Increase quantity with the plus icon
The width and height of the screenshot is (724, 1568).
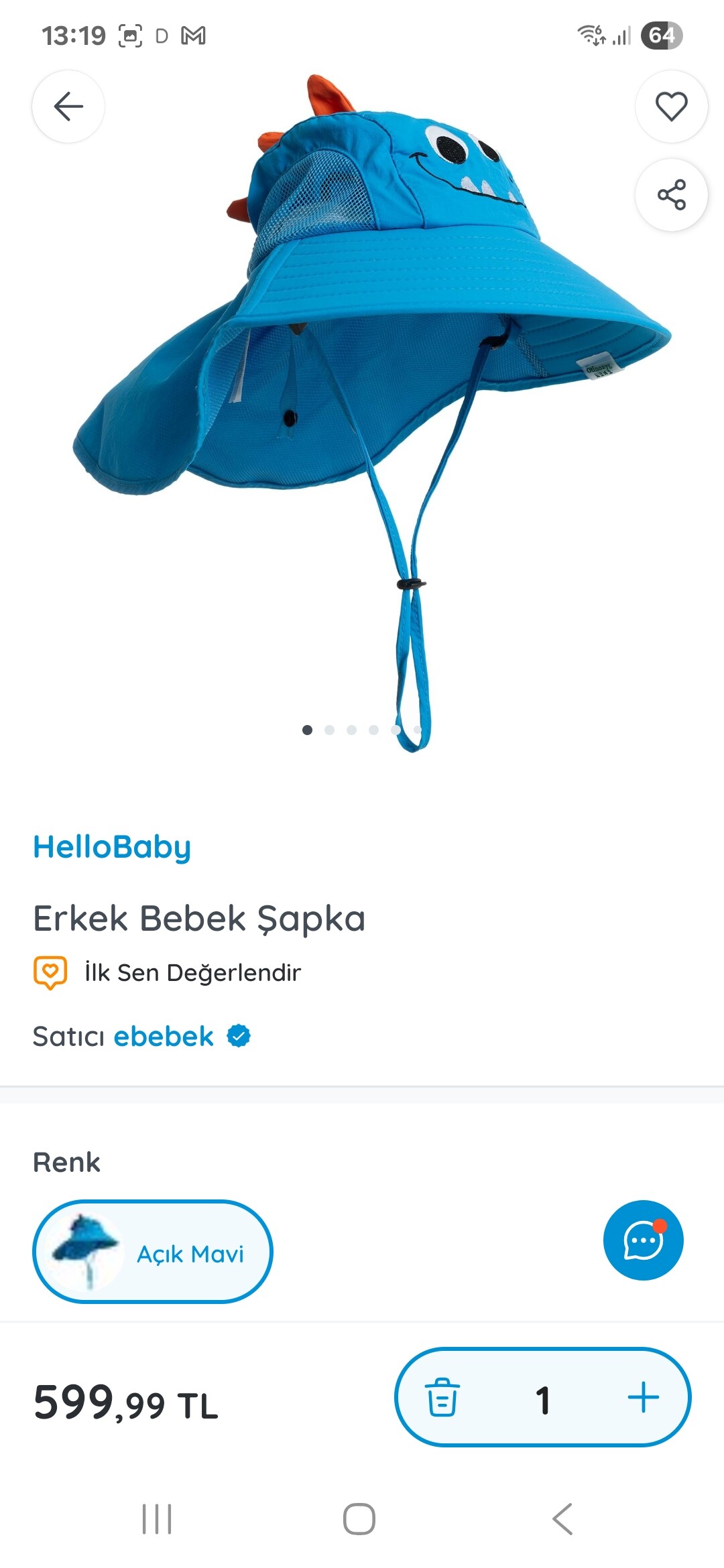coord(644,1397)
